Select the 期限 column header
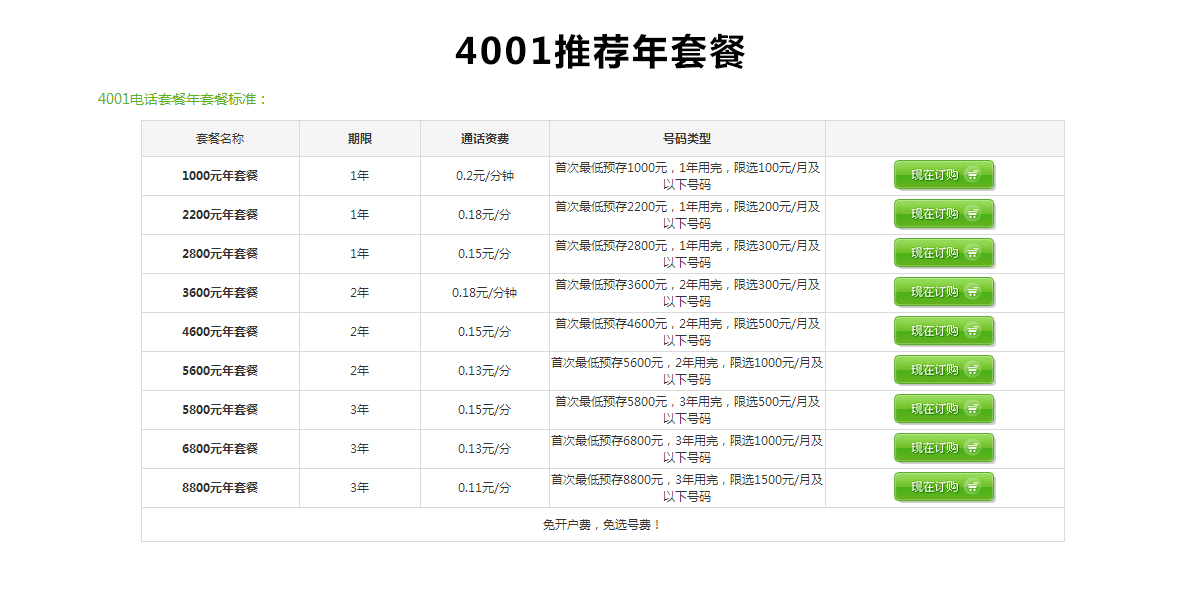The image size is (1200, 600). point(360,139)
